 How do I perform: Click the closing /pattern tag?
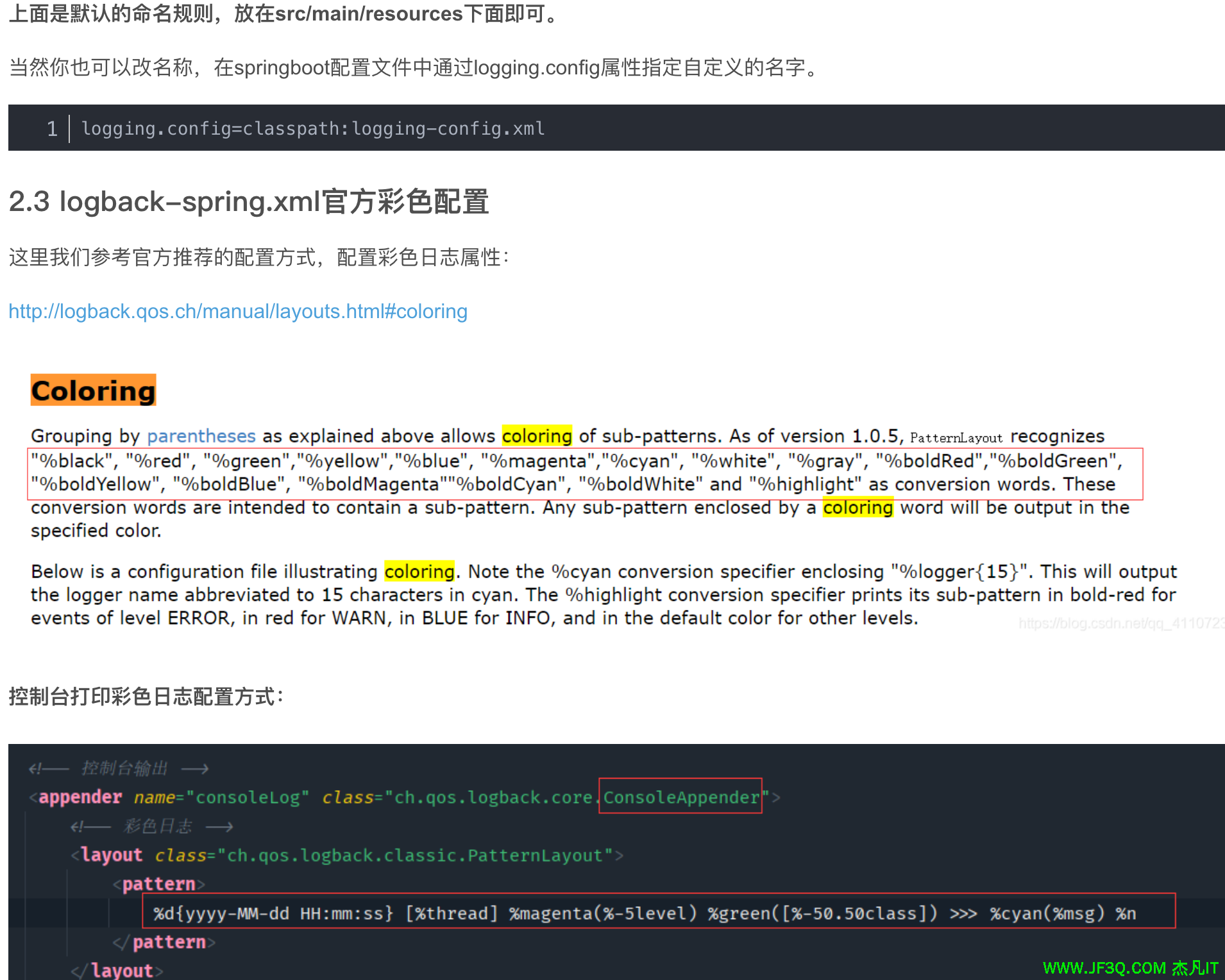(x=169, y=942)
